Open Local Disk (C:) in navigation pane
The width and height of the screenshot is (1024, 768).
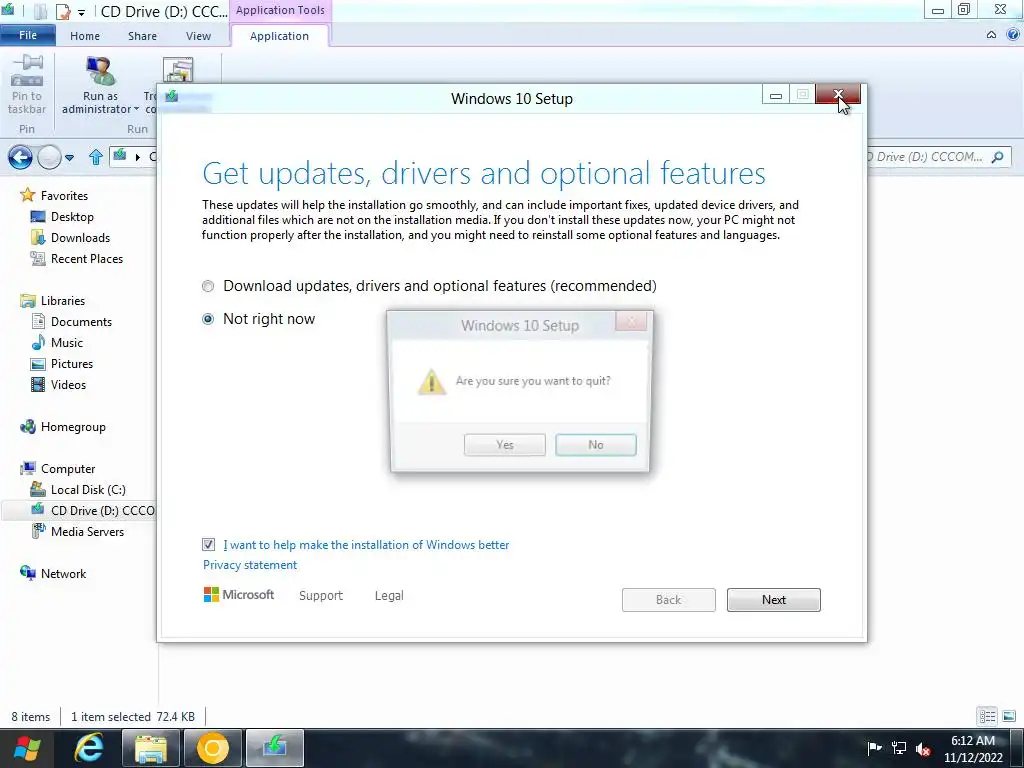tap(78, 490)
